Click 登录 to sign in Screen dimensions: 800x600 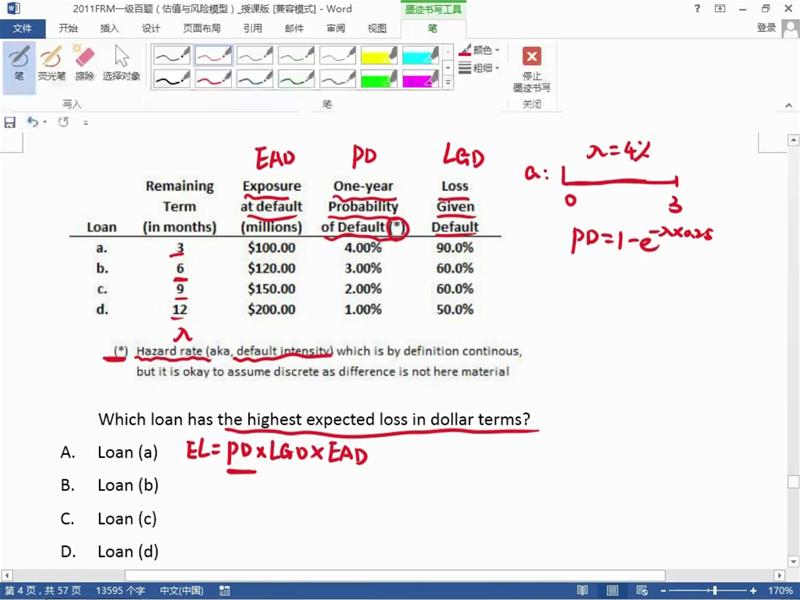(x=766, y=28)
